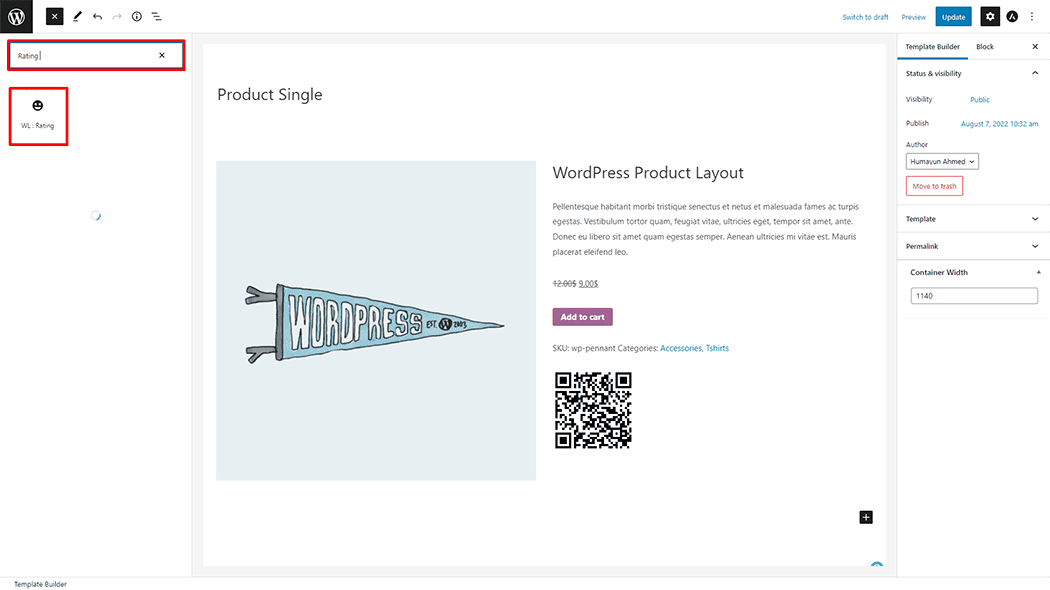Screen dimensions: 1050x590
Task: Insert the WL : Rating block
Action: (x=38, y=114)
